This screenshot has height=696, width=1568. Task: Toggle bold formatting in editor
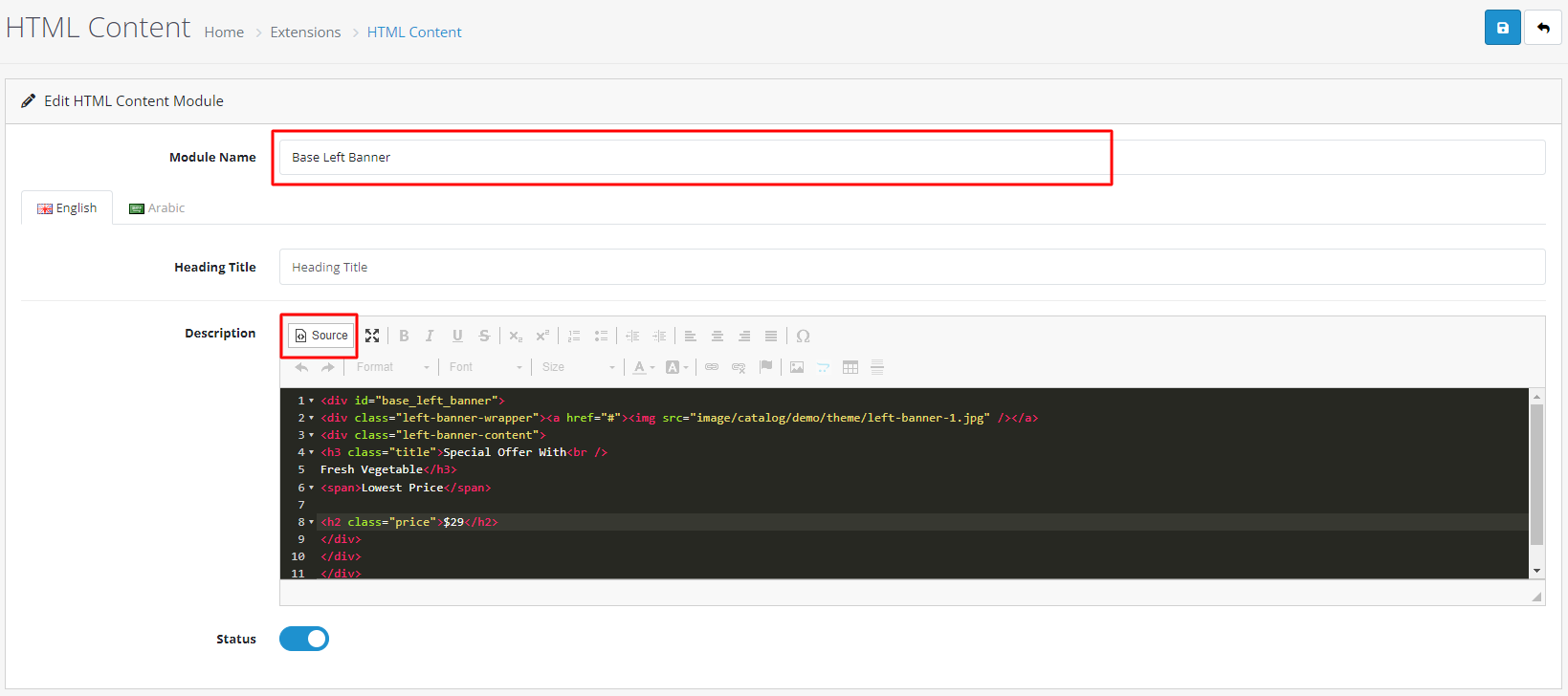(x=404, y=336)
